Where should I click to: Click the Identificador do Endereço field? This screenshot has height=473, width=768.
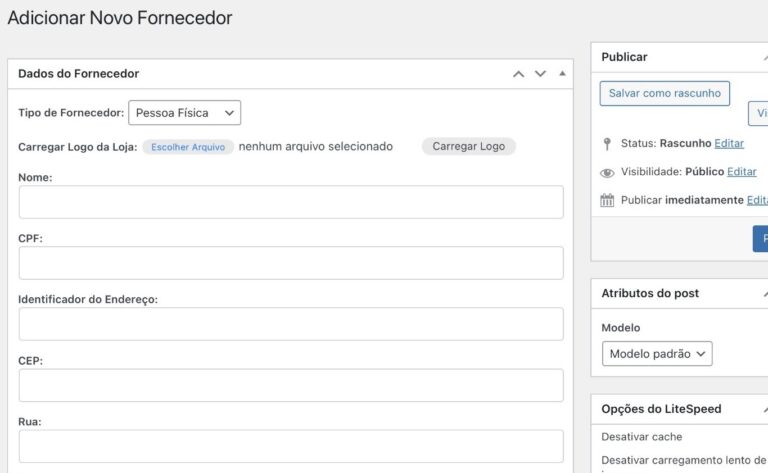pos(291,324)
